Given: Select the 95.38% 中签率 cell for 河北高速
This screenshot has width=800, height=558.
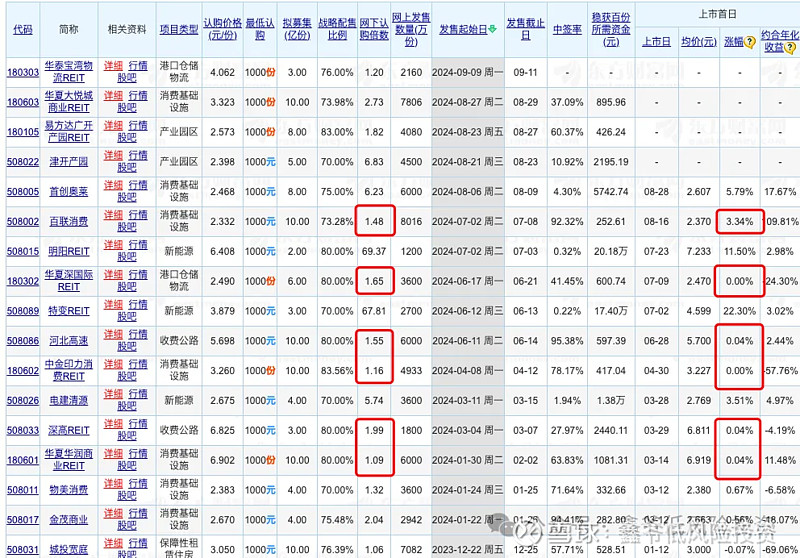Looking at the screenshot, I should point(567,341).
